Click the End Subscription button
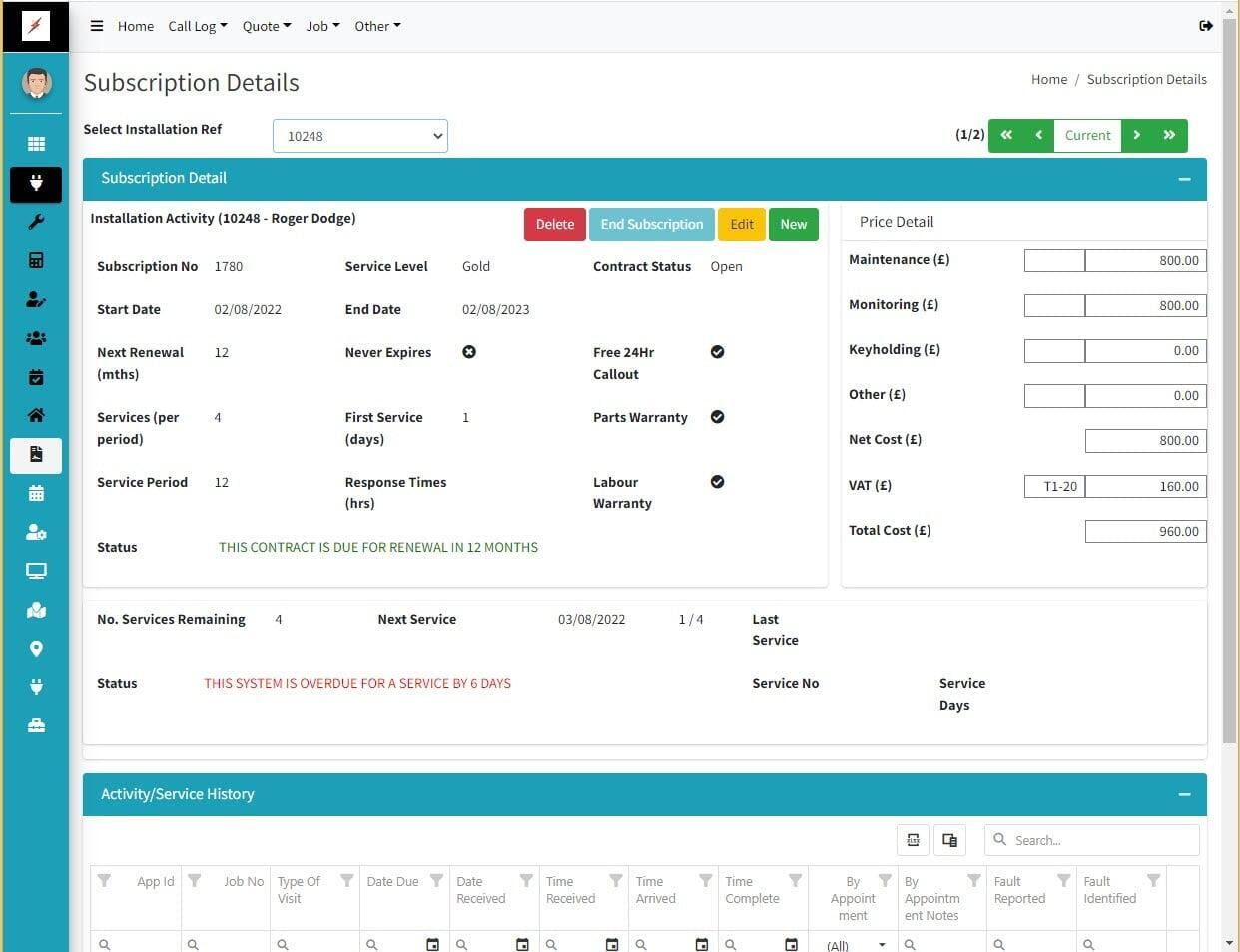 651,225
